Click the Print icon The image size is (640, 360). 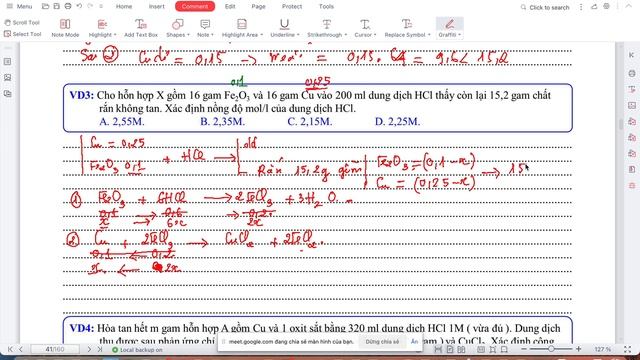coord(68,7)
